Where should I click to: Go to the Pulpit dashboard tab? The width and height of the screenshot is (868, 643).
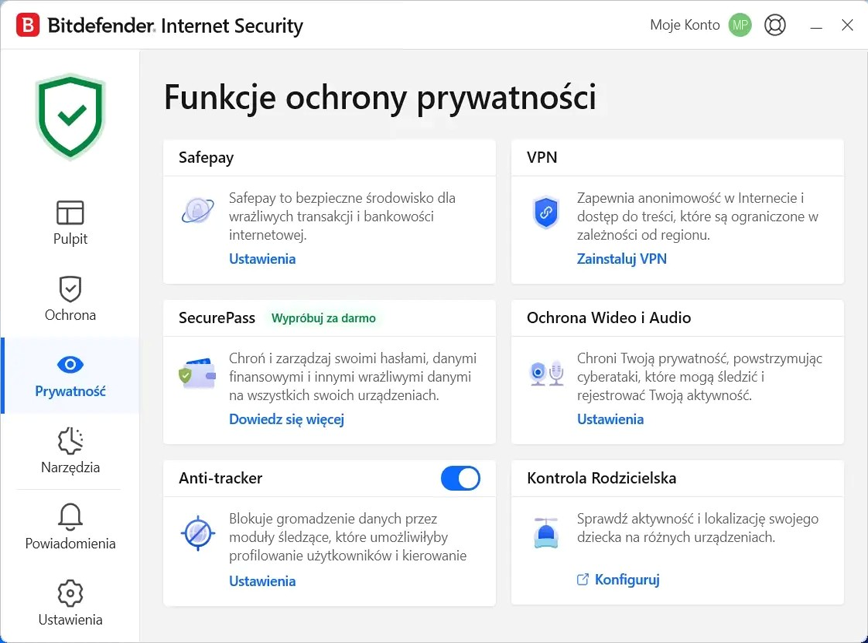[x=70, y=222]
